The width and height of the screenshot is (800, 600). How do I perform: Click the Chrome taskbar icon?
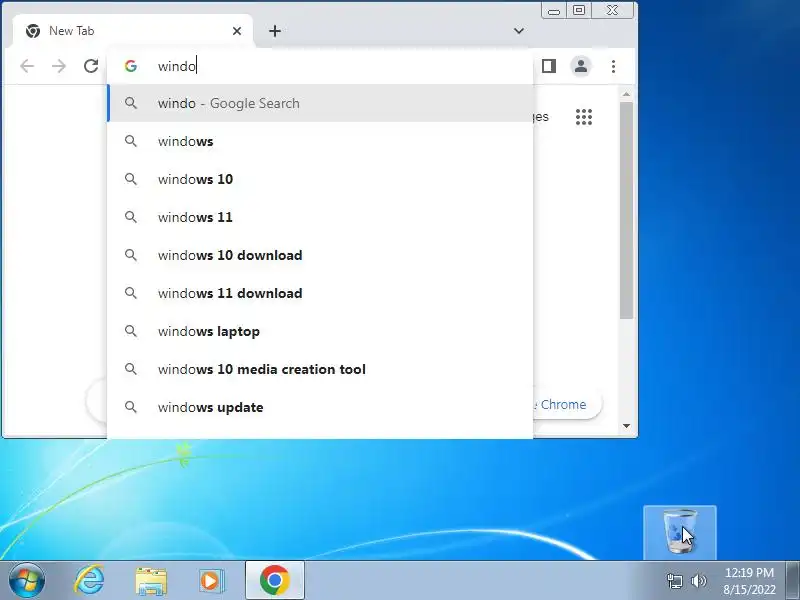coord(275,580)
